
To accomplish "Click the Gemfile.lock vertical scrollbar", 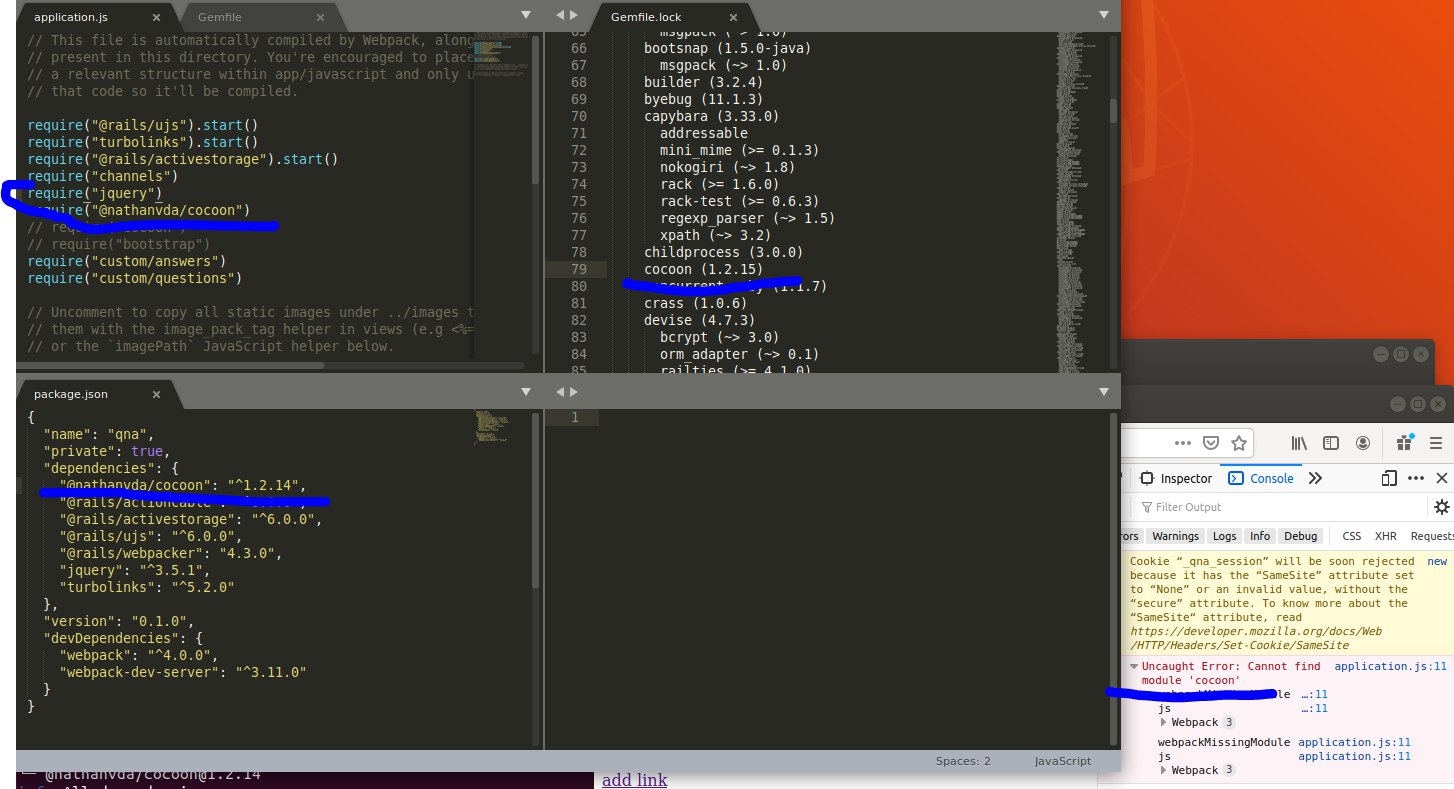I will point(1114,110).
